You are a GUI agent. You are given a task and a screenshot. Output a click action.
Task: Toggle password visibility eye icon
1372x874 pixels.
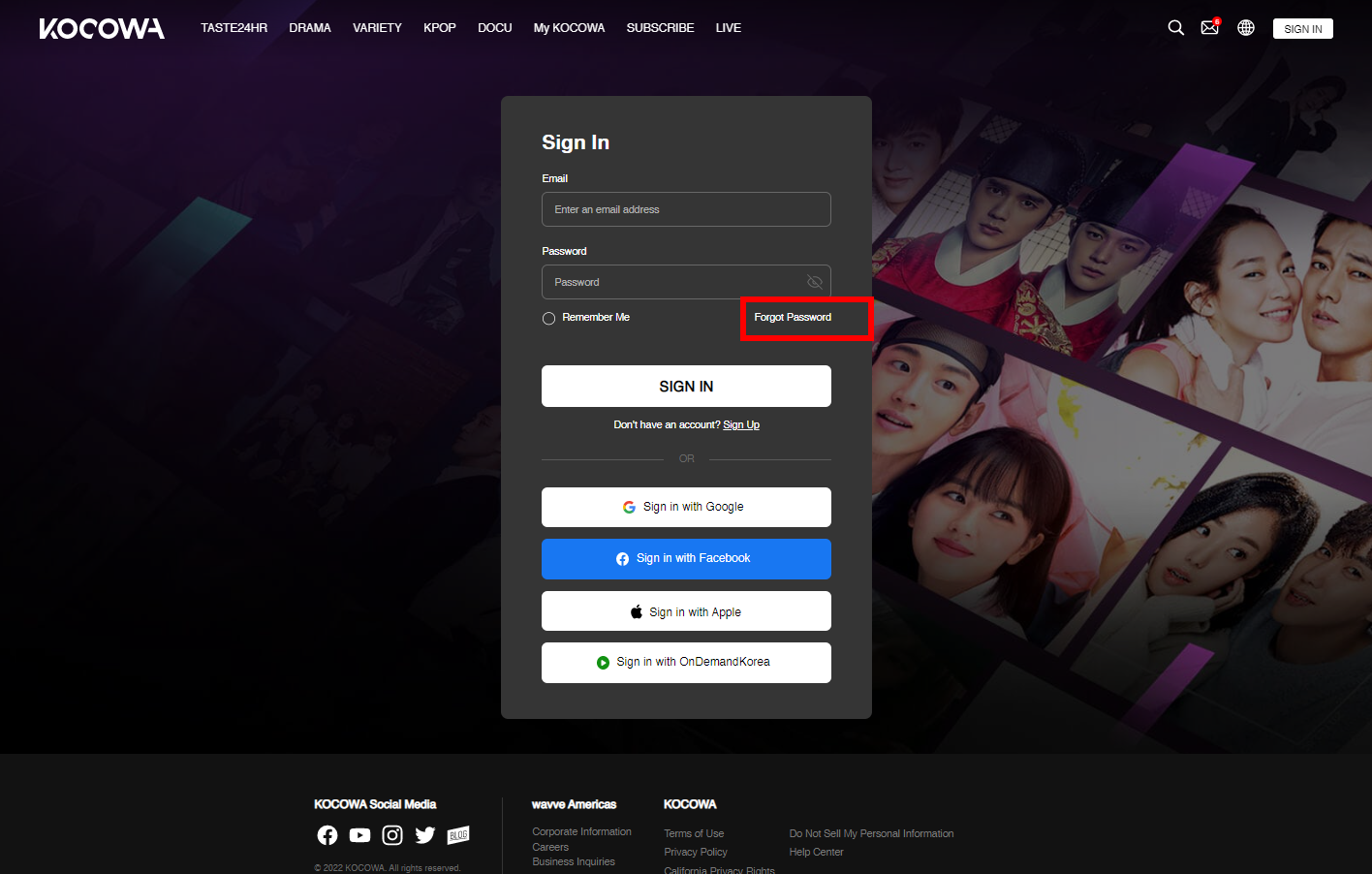pyautogui.click(x=815, y=282)
